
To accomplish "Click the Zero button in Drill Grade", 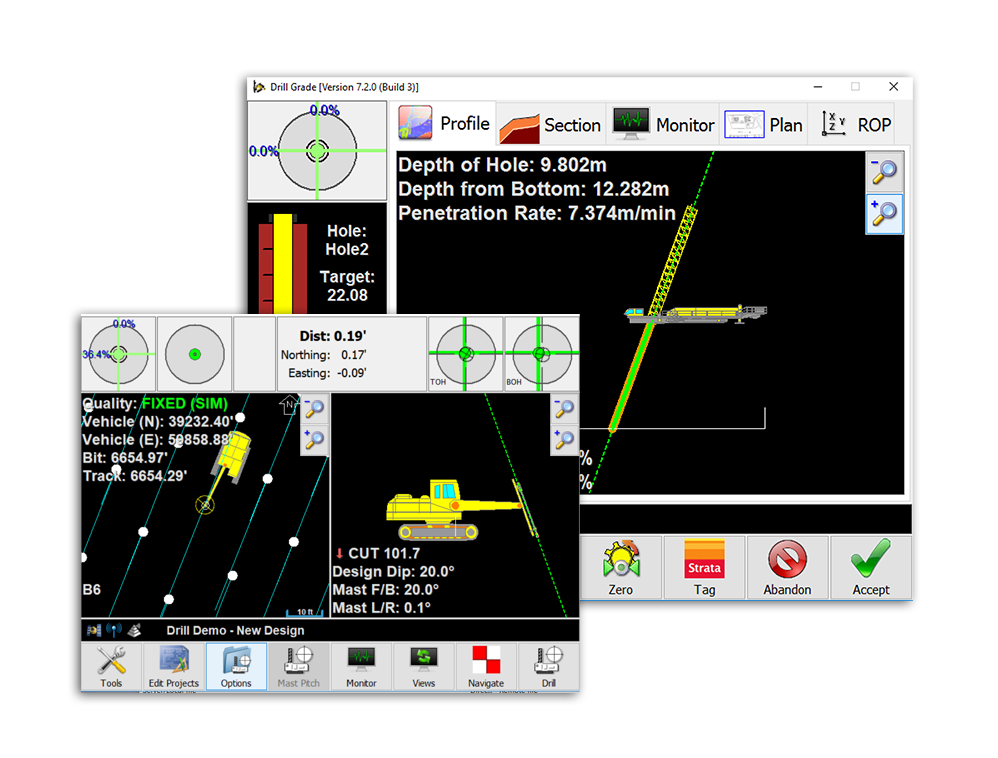I will tap(621, 568).
